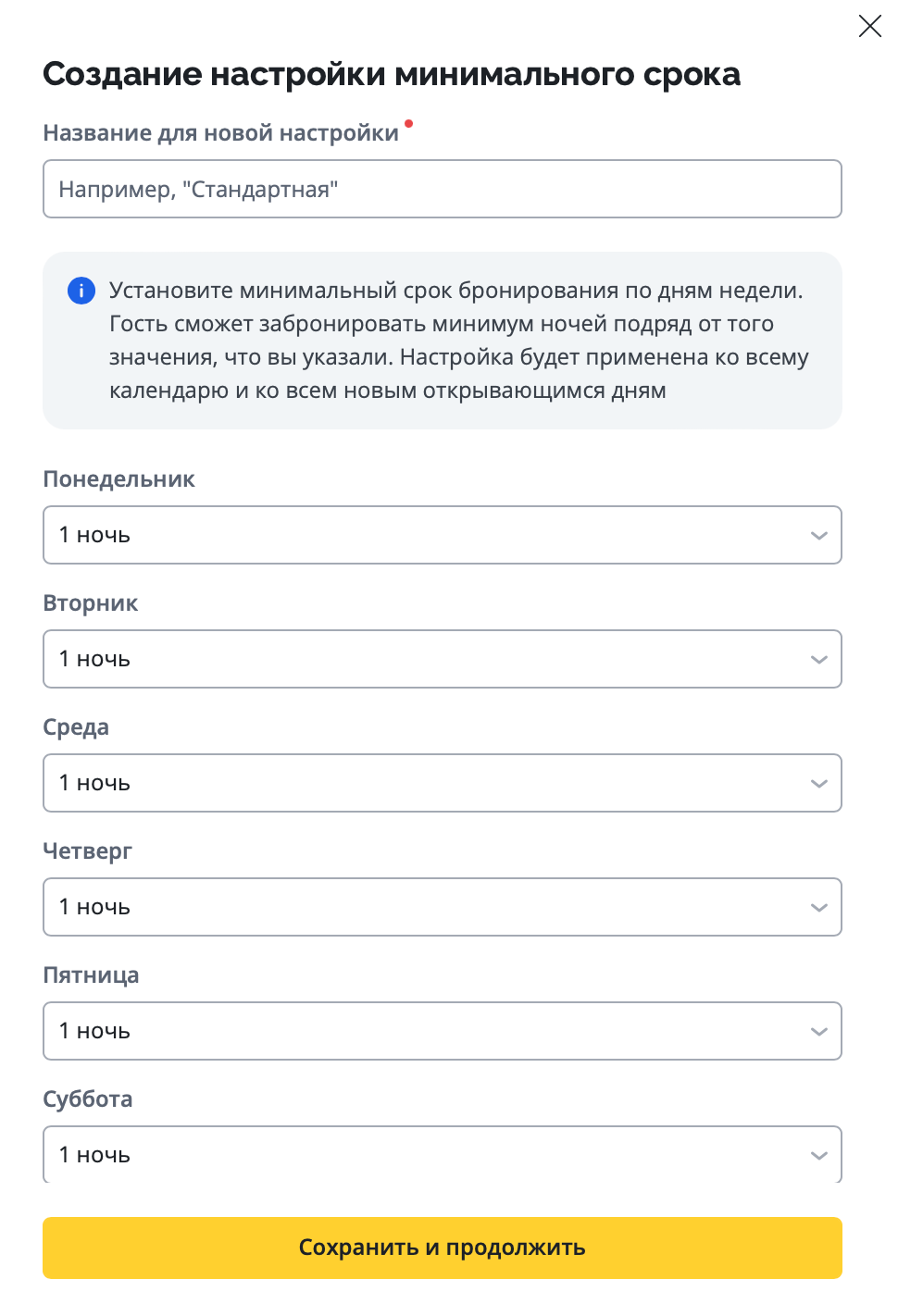Screen dimensions: 898x1316
Task: Click the blue info icon
Action: click(x=81, y=291)
